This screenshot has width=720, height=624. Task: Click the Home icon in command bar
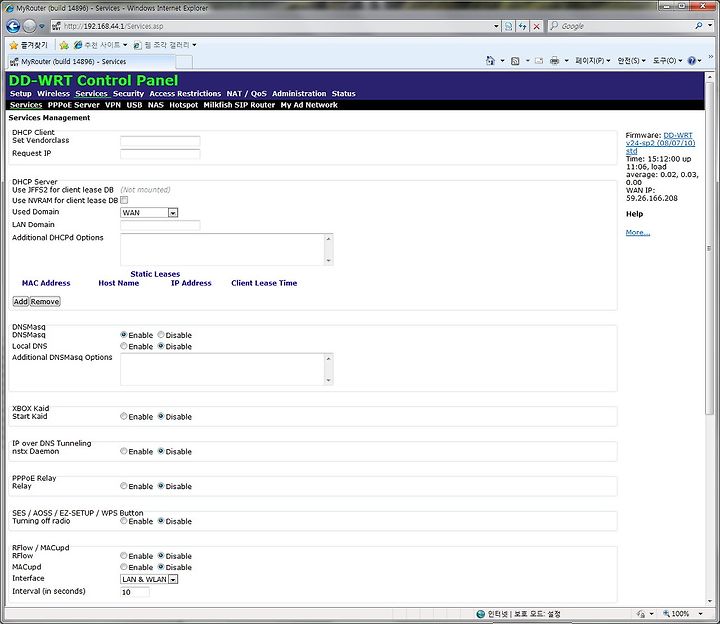[490, 61]
